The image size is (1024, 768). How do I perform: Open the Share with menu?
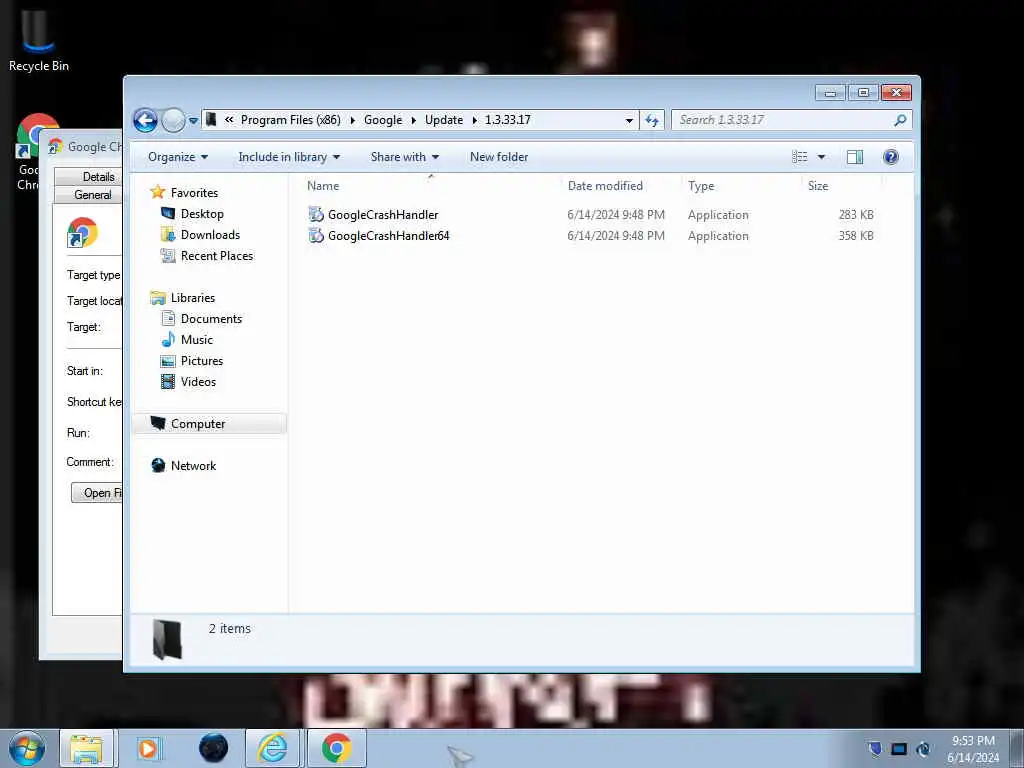coord(405,157)
